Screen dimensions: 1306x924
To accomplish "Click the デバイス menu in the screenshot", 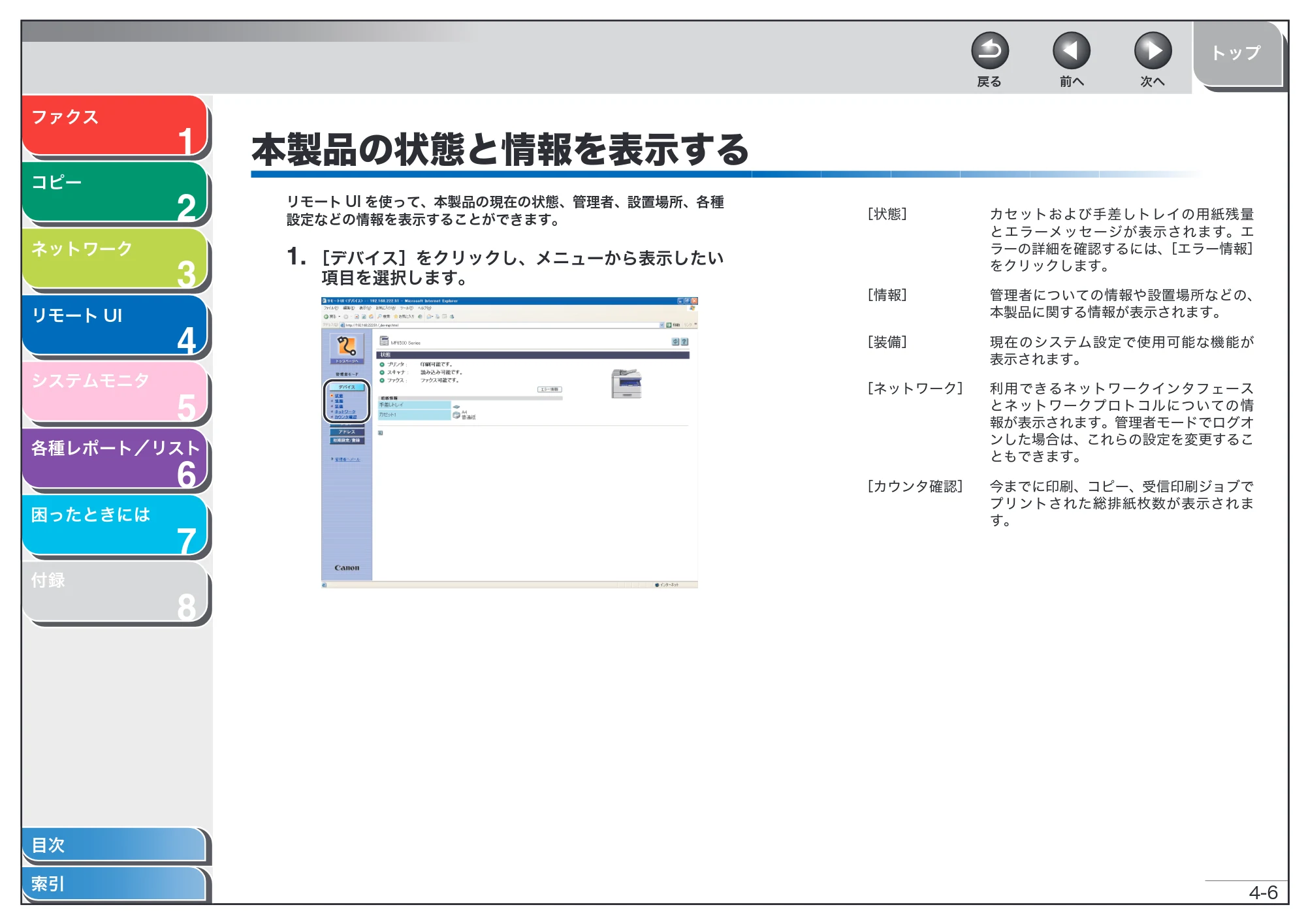I will (347, 387).
